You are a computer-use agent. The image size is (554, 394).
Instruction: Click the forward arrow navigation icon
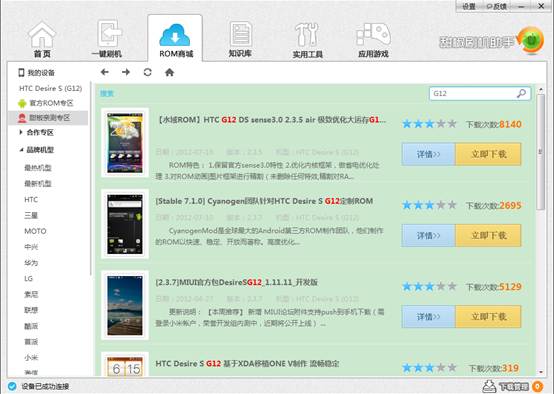[126, 72]
